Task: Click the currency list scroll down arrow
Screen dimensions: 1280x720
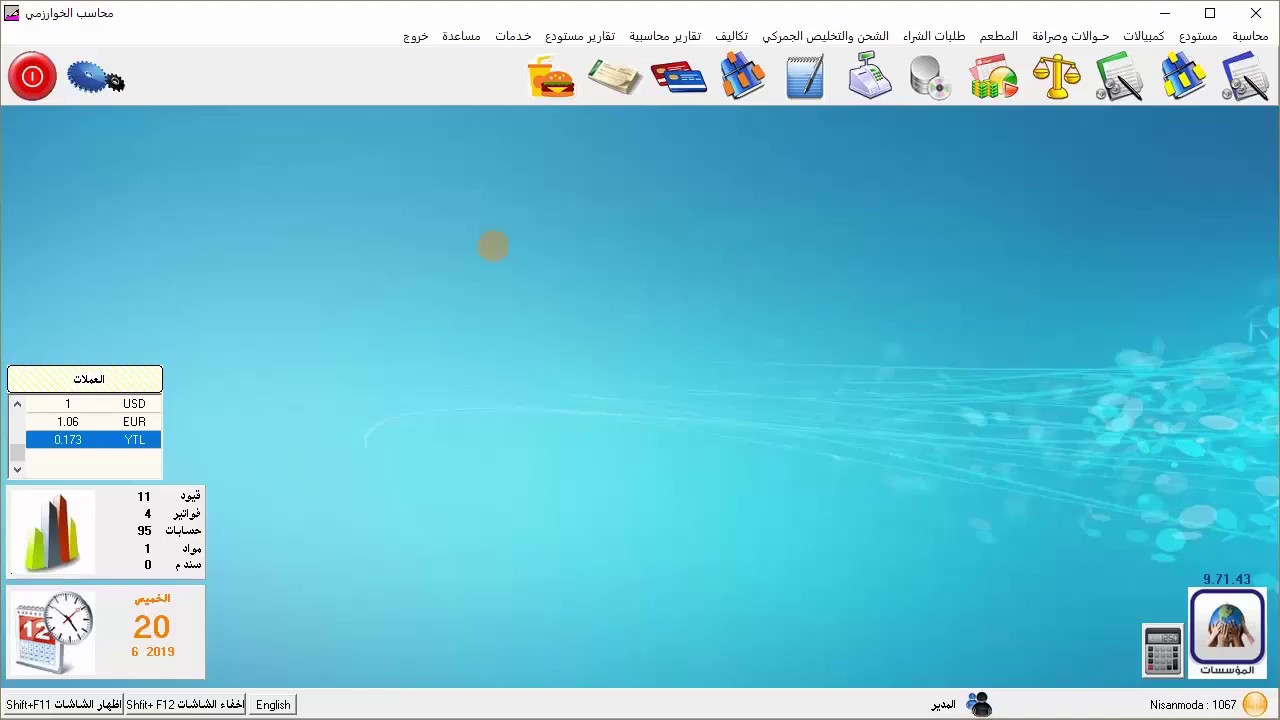Action: pyautogui.click(x=17, y=469)
